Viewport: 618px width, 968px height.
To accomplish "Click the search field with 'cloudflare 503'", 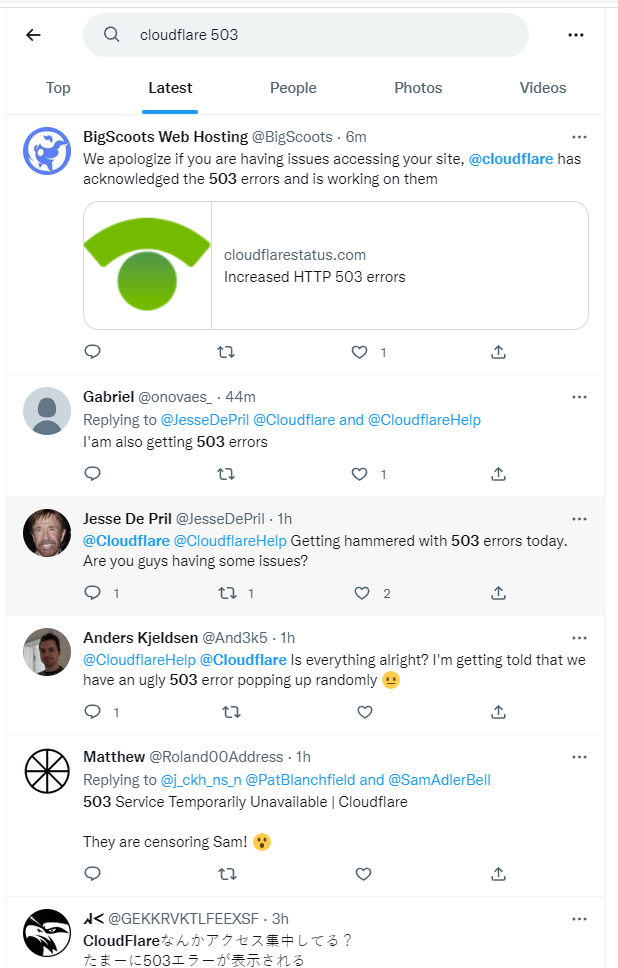I will [305, 35].
